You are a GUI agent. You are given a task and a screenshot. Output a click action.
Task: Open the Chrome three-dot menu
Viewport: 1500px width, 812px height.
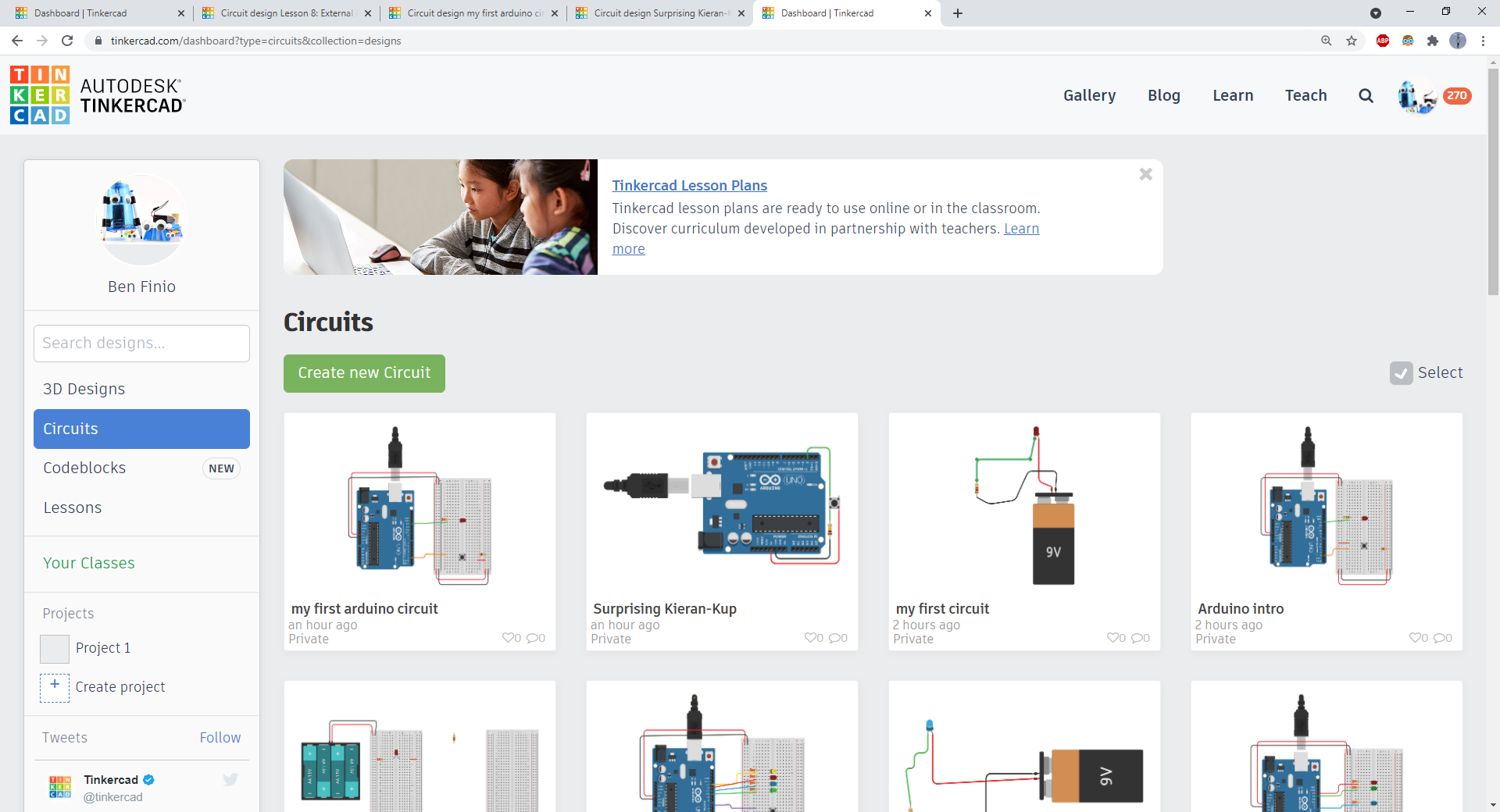(1484, 41)
